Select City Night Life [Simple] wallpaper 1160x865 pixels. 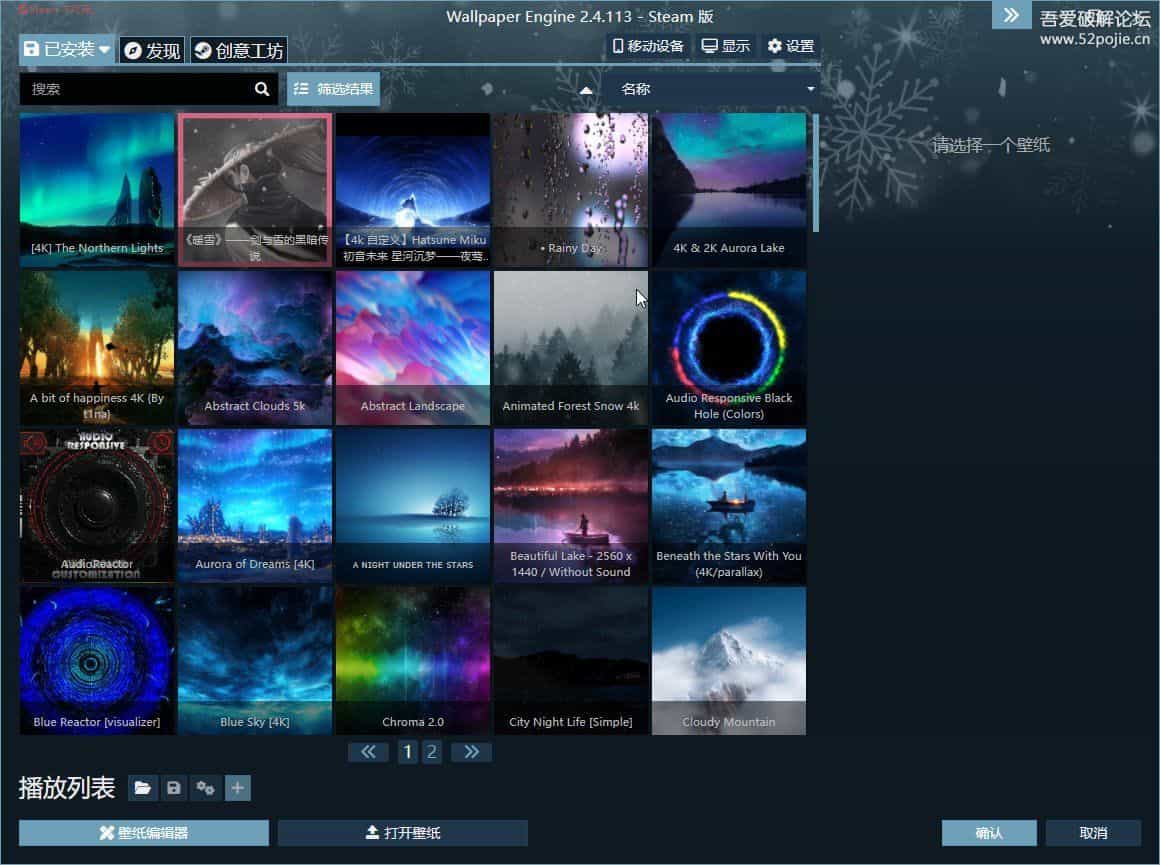570,661
